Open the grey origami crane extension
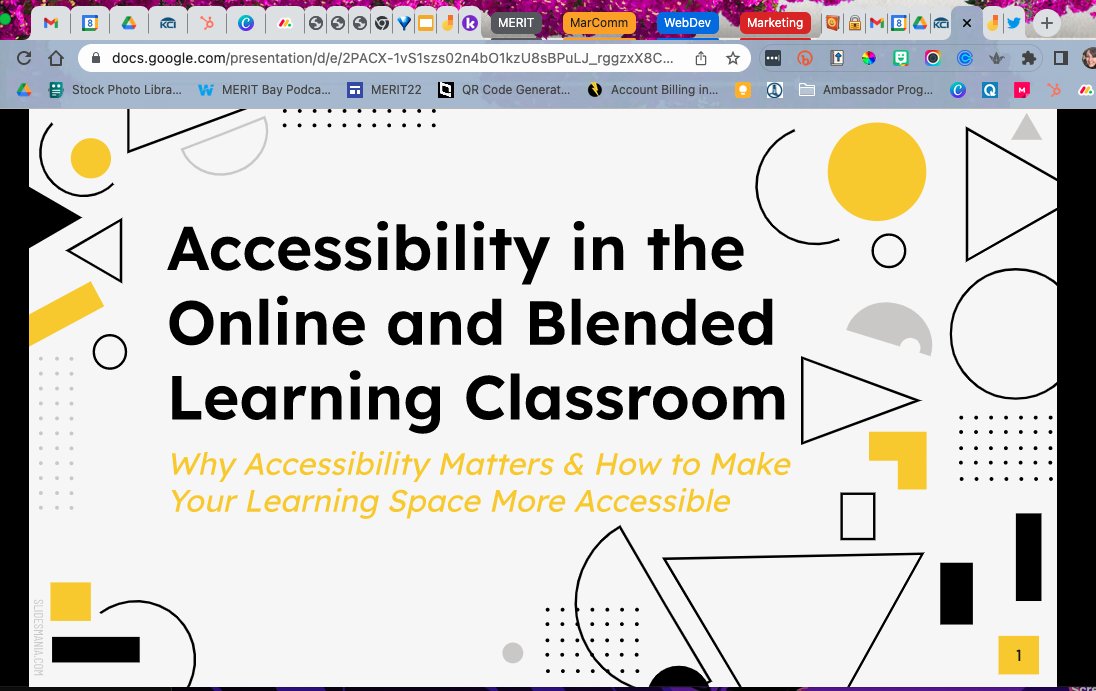 tap(997, 58)
